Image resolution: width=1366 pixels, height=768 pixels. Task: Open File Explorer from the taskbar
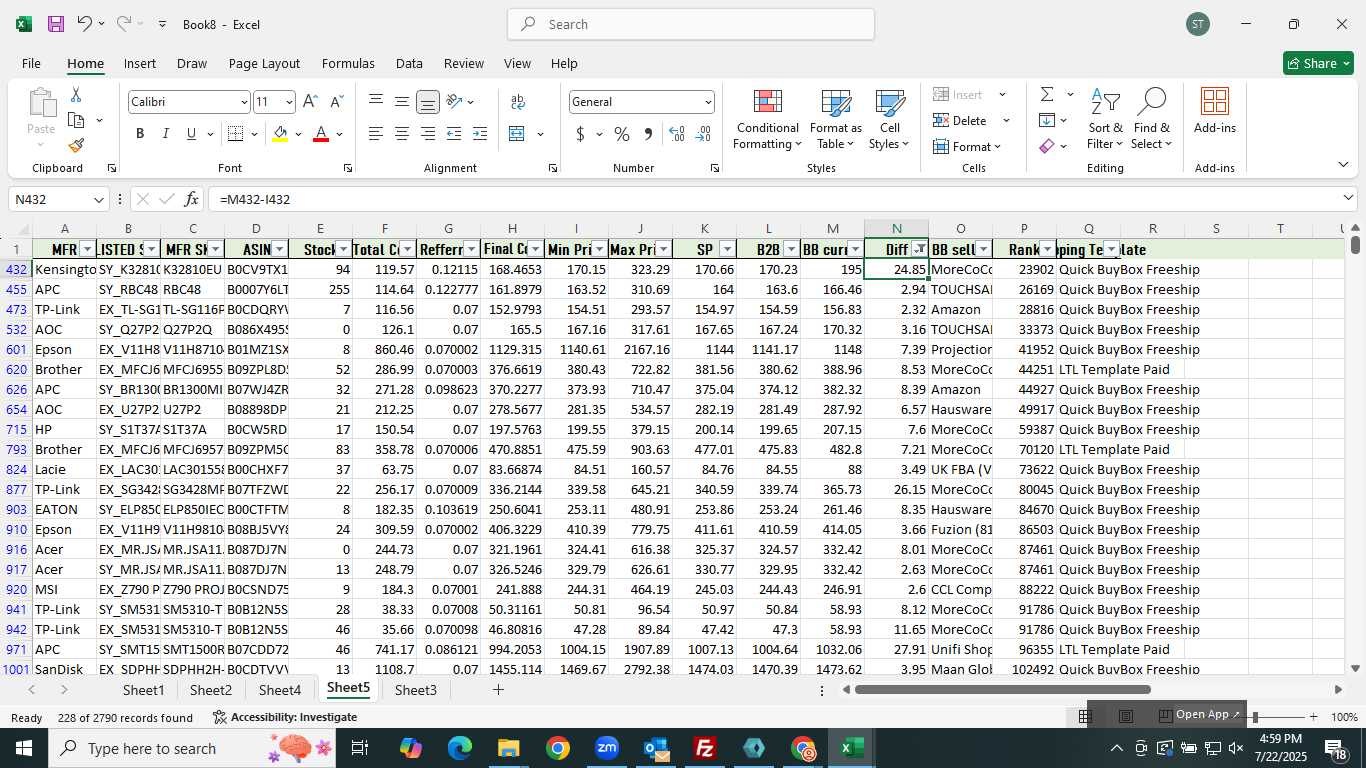(508, 748)
